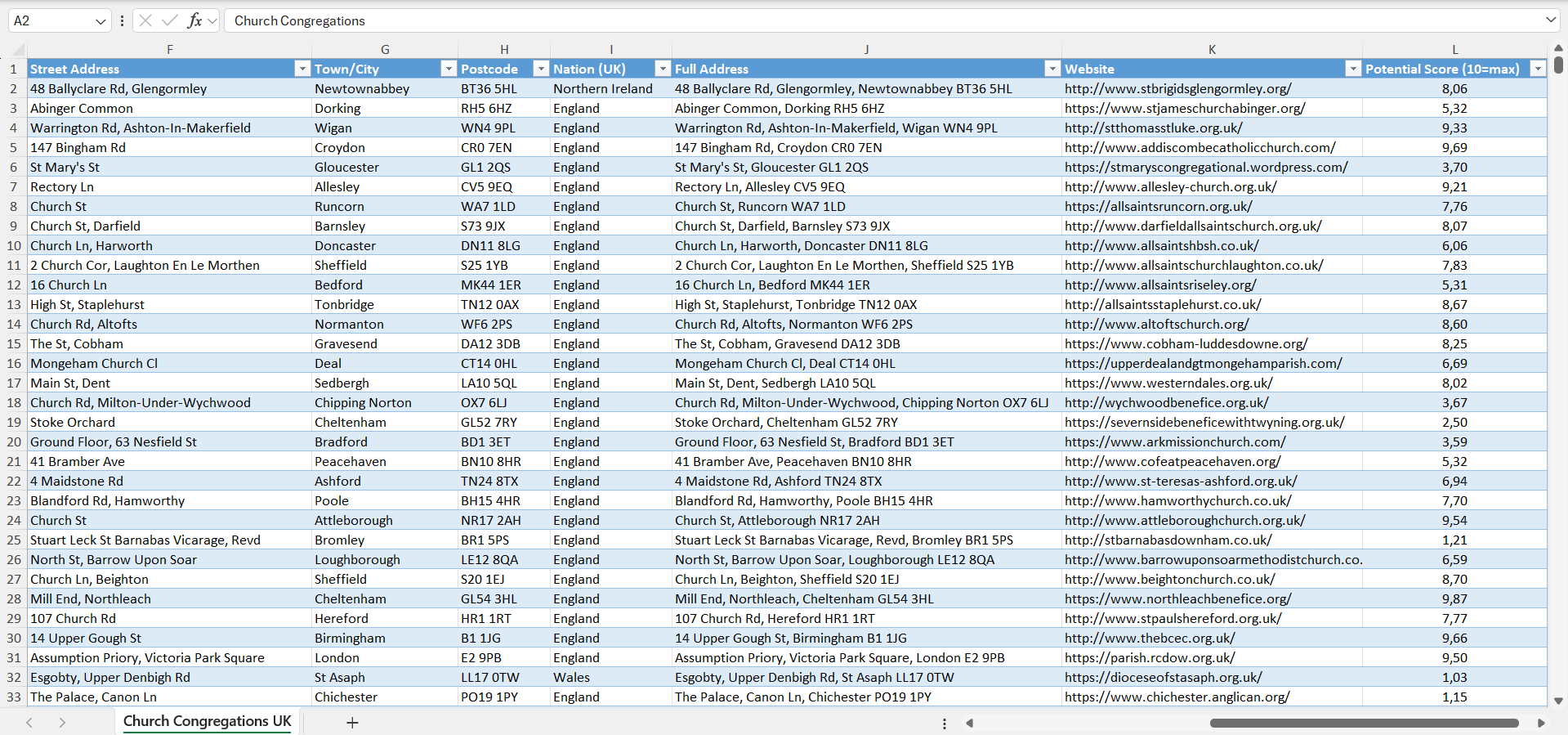Select postcode cell LL17 0TW
Image resolution: width=1568 pixels, height=735 pixels.
point(504,678)
